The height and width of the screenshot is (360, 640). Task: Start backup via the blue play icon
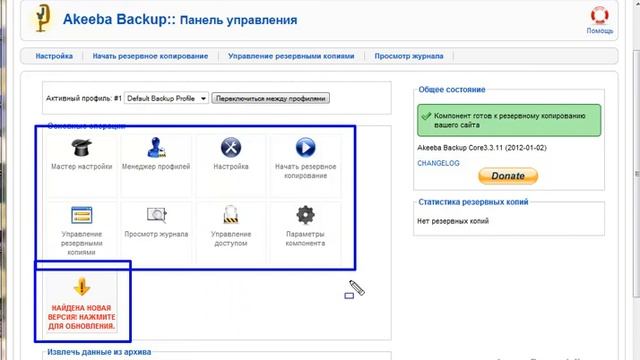click(x=305, y=147)
